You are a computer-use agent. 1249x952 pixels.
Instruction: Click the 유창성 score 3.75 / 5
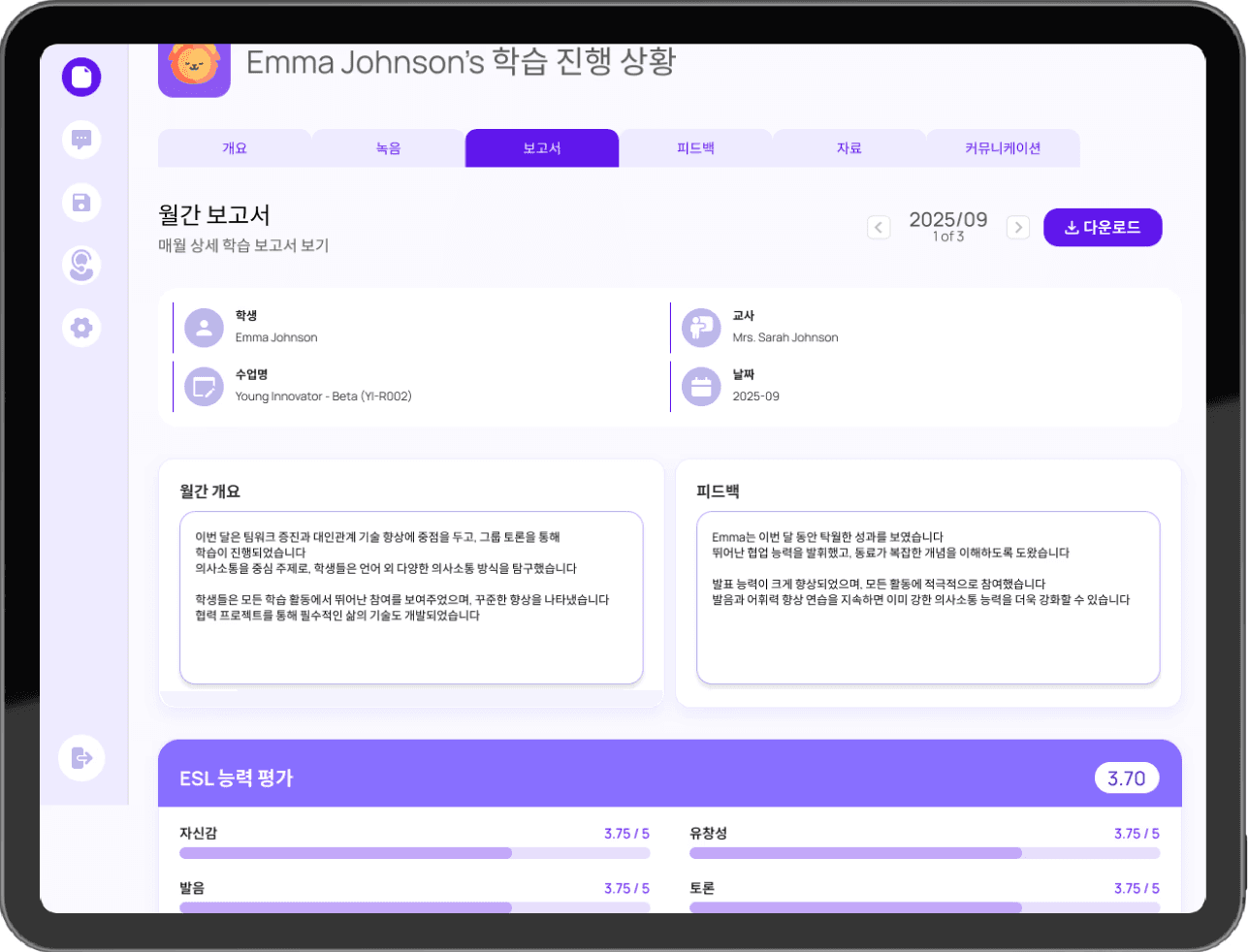(x=1137, y=834)
